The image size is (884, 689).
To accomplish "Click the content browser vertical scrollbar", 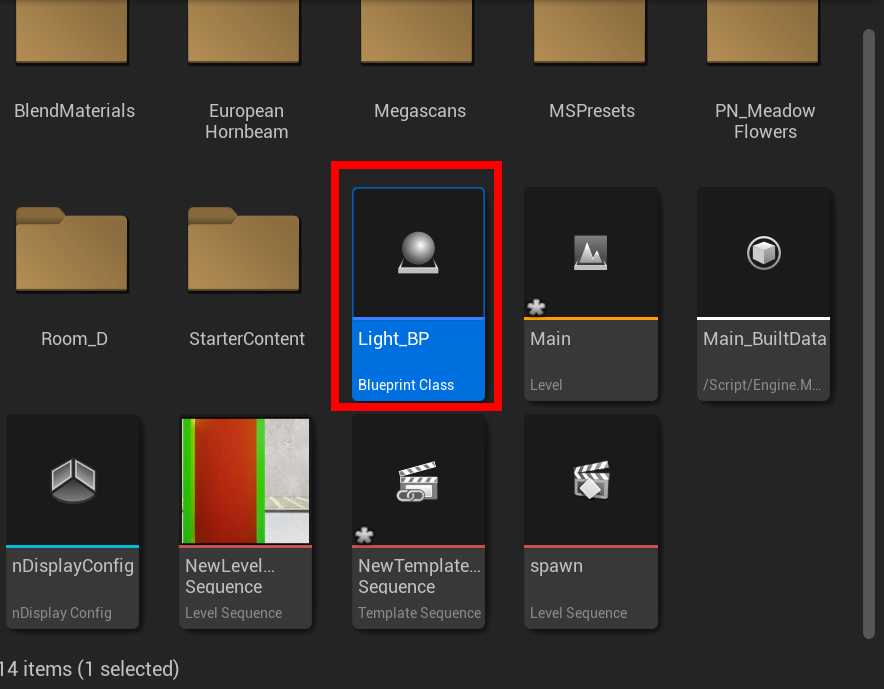I will [x=869, y=334].
